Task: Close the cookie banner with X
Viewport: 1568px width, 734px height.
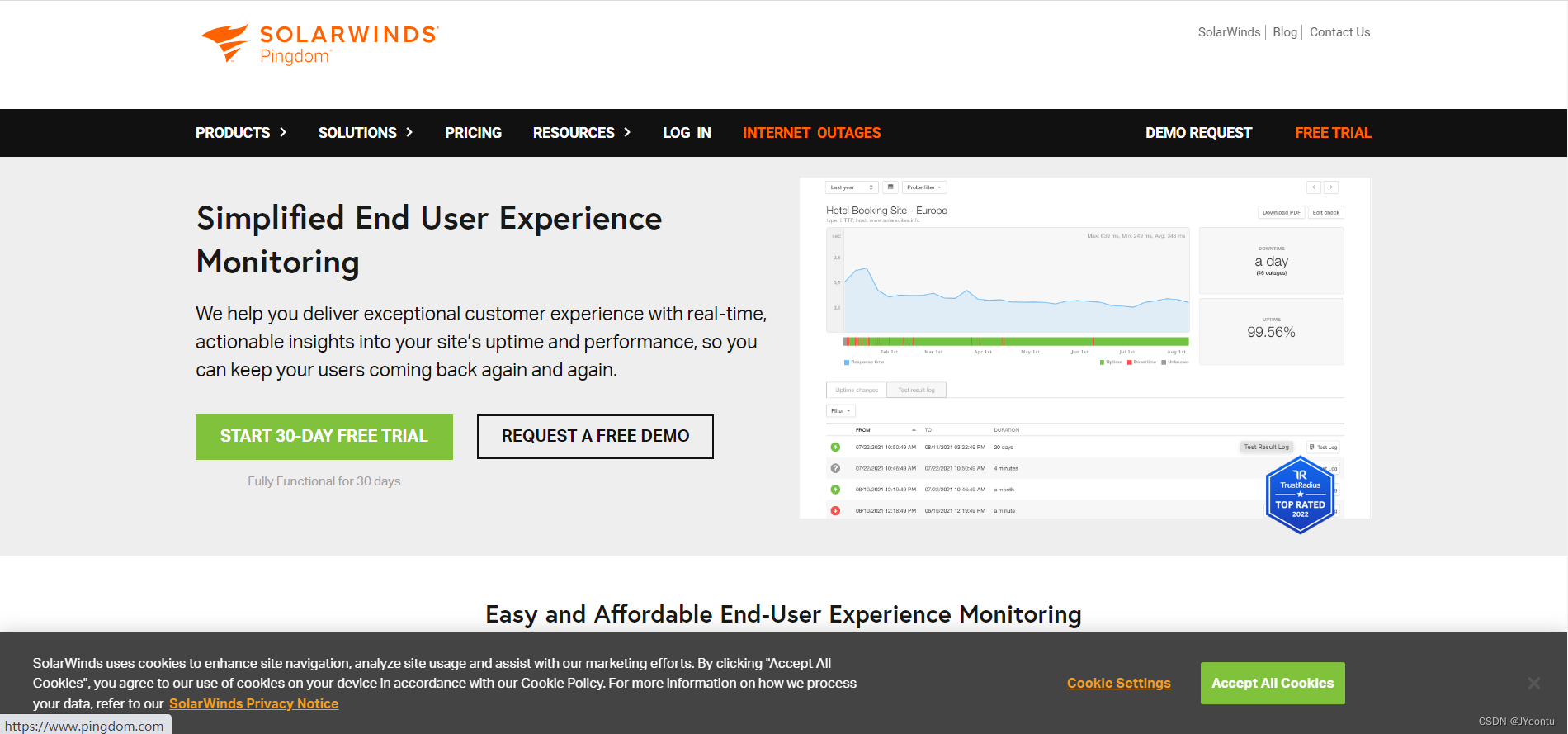Action: click(x=1533, y=683)
